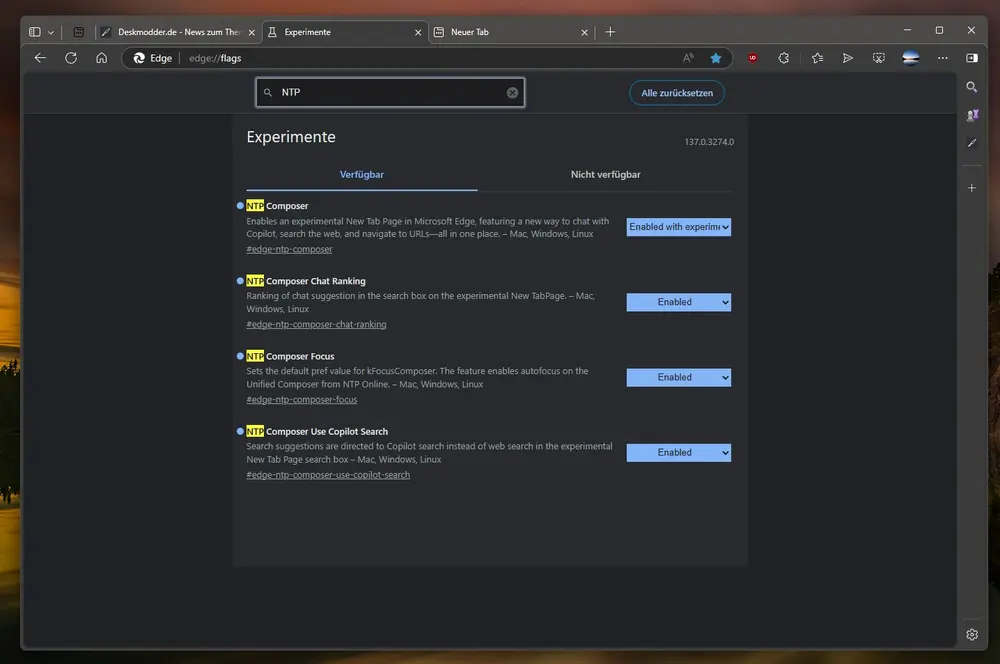This screenshot has height=664, width=1000.
Task: Open the #edge-ntp-composer-focus link
Action: pos(302,400)
